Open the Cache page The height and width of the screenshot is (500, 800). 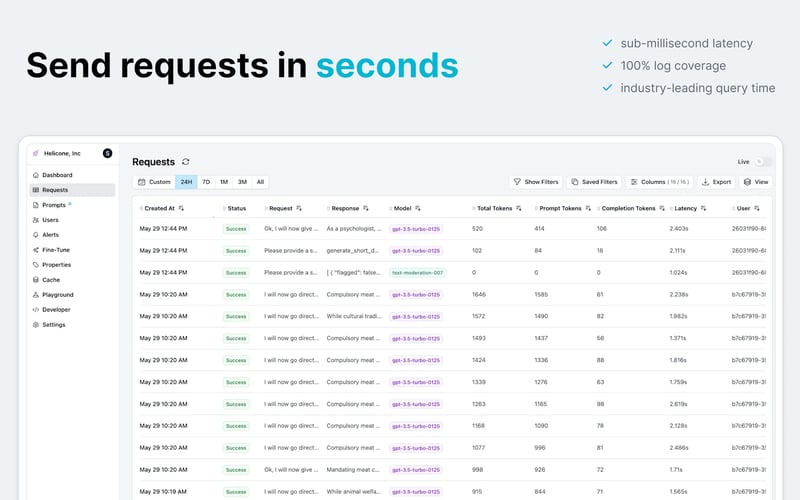[x=72, y=280]
